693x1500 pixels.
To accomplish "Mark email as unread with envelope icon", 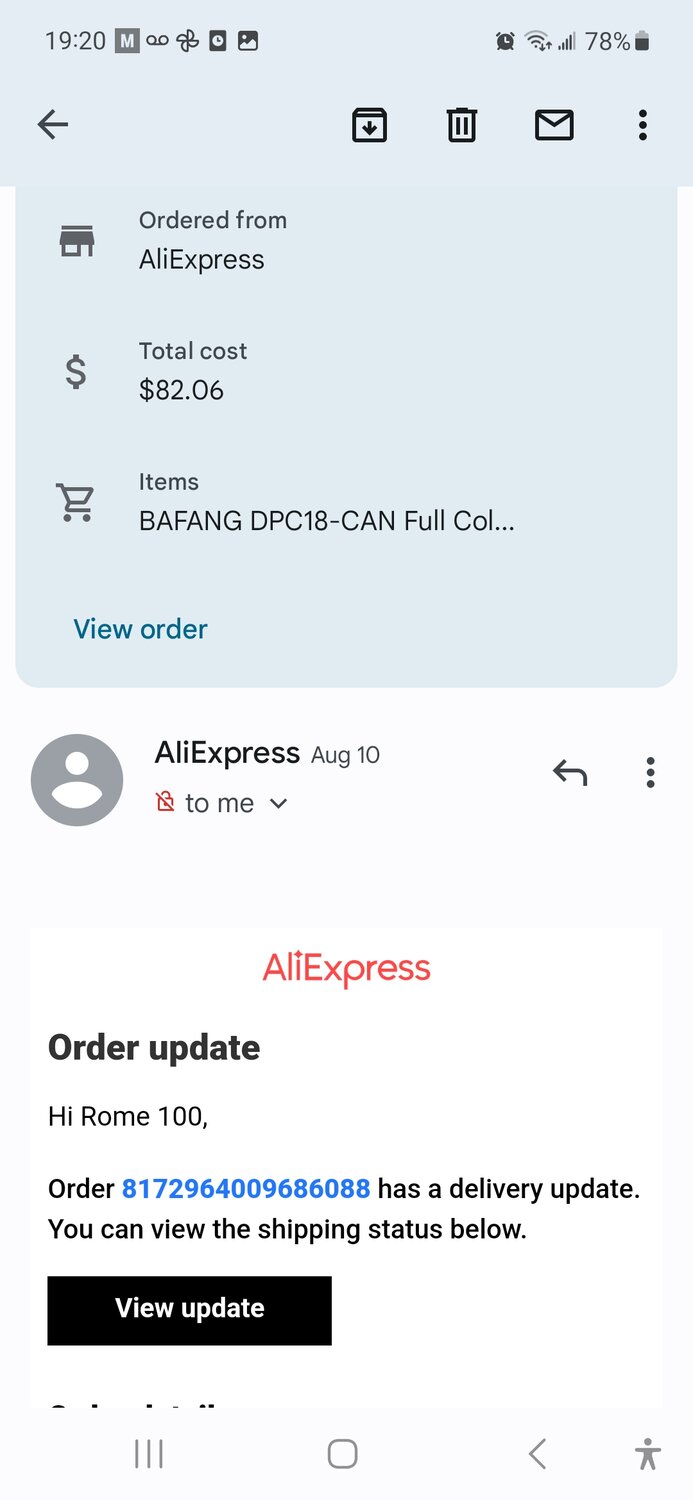I will click(554, 125).
